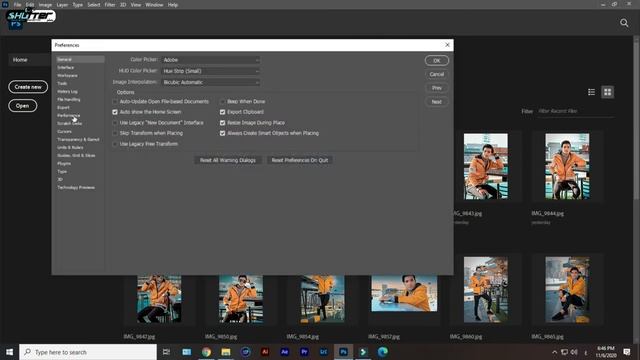
Task: Click OK in Preferences dialog
Action: (437, 61)
